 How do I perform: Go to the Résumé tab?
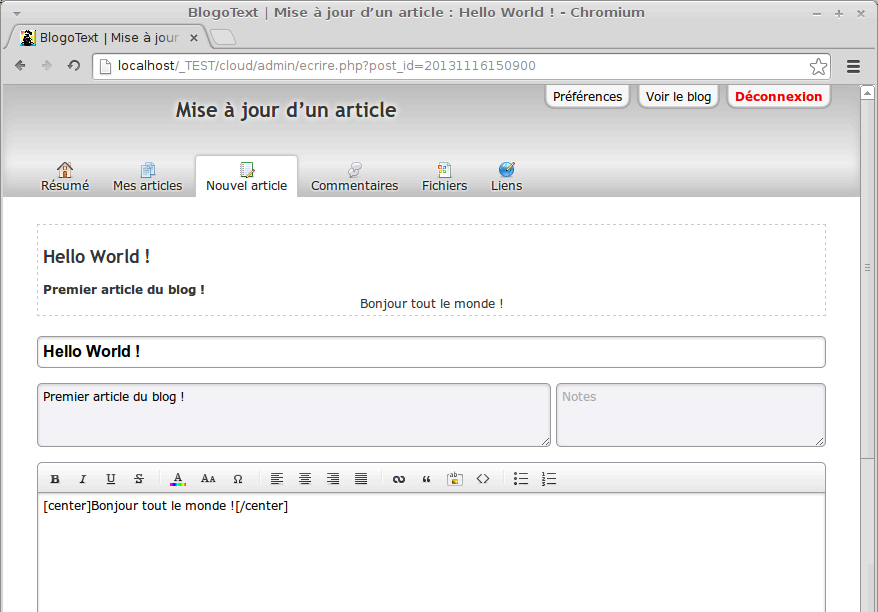pos(65,176)
